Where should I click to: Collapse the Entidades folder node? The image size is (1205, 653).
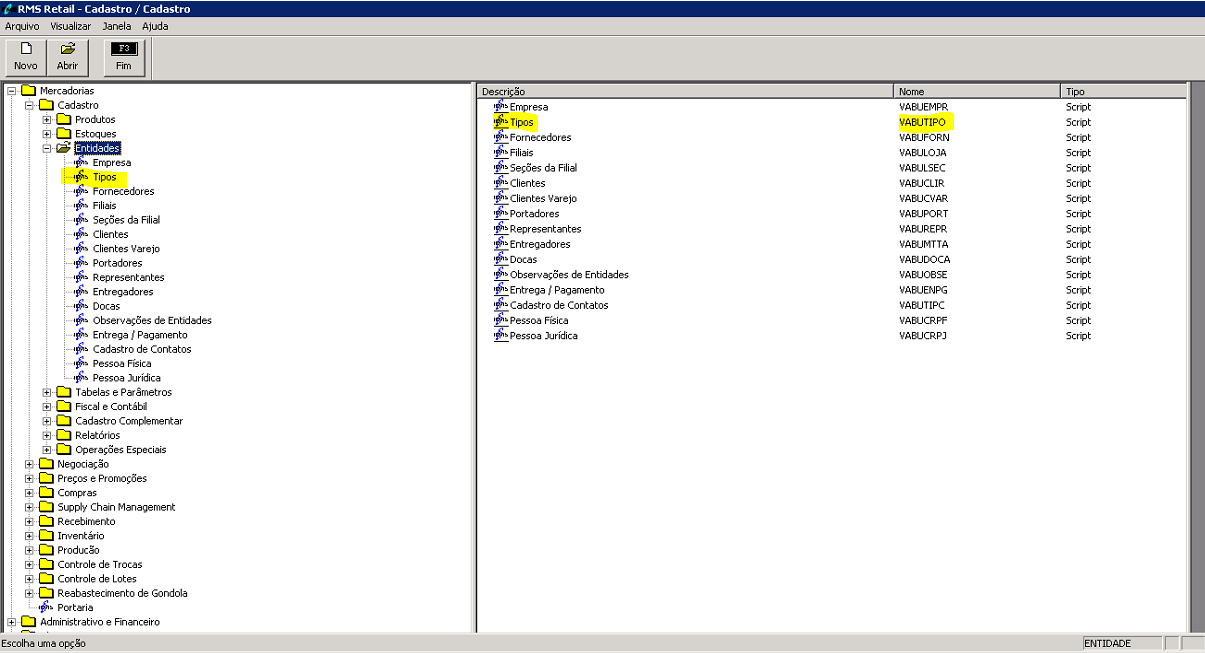click(47, 148)
